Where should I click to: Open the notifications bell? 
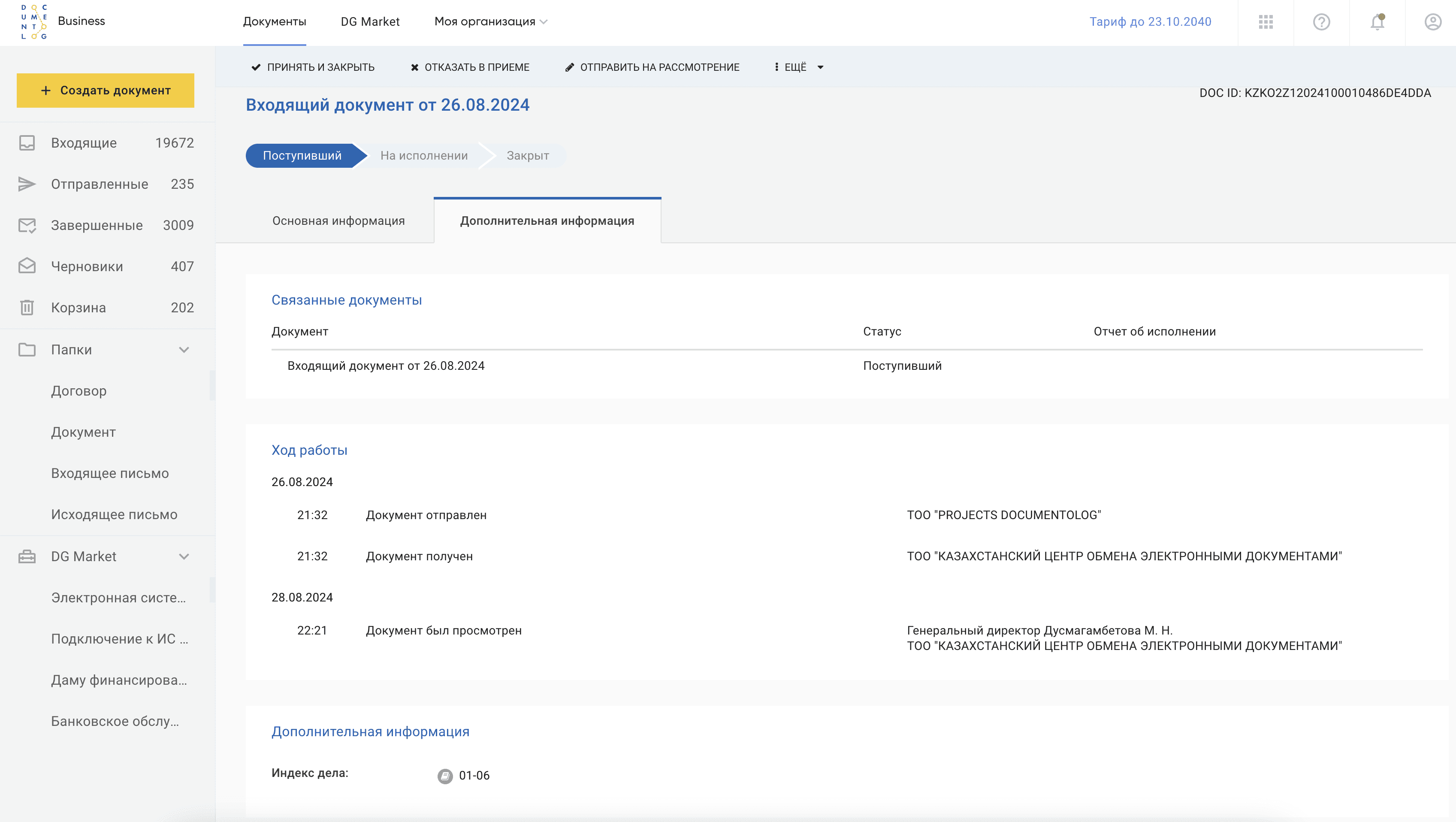click(x=1377, y=22)
